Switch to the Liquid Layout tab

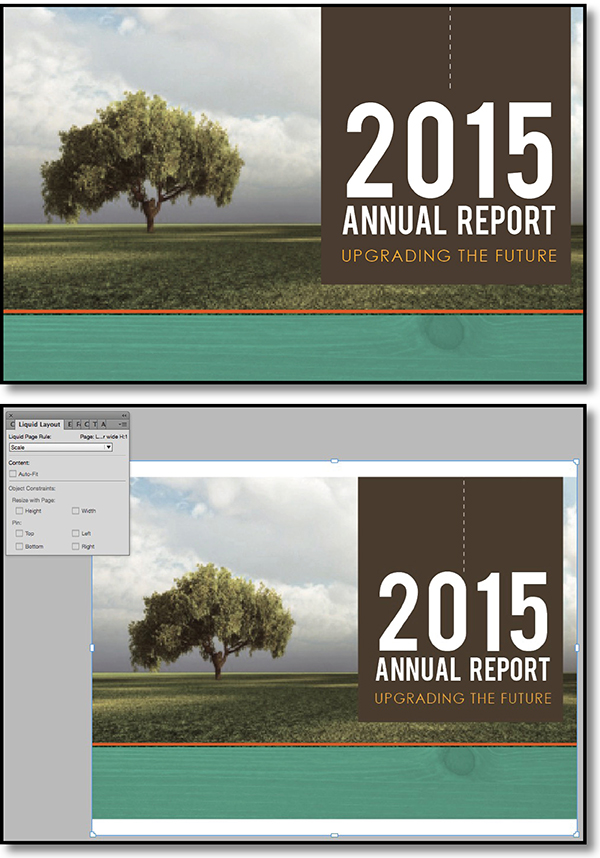click(x=39, y=425)
